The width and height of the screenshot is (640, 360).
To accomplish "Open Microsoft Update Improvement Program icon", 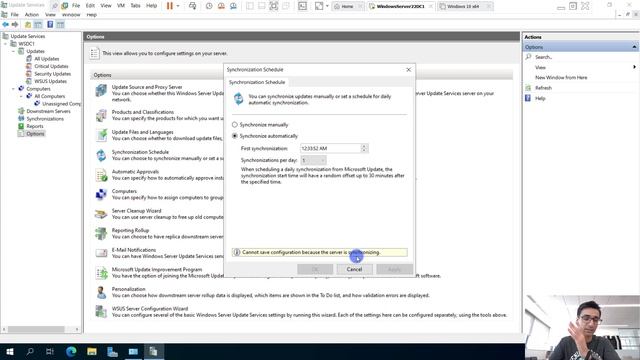I will coord(101,273).
